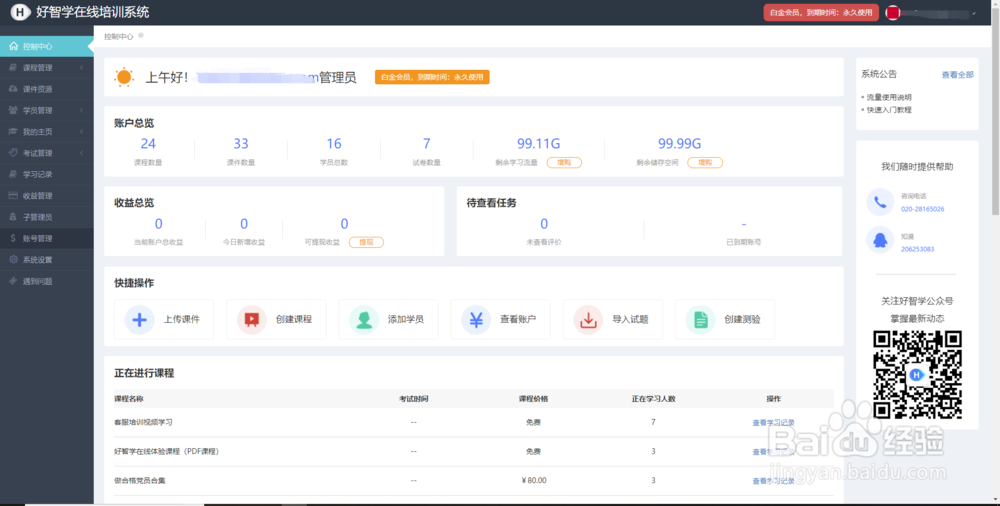Click the 创建测验 quick action card
Viewport: 1000px width, 506px height.
pyautogui.click(x=724, y=319)
